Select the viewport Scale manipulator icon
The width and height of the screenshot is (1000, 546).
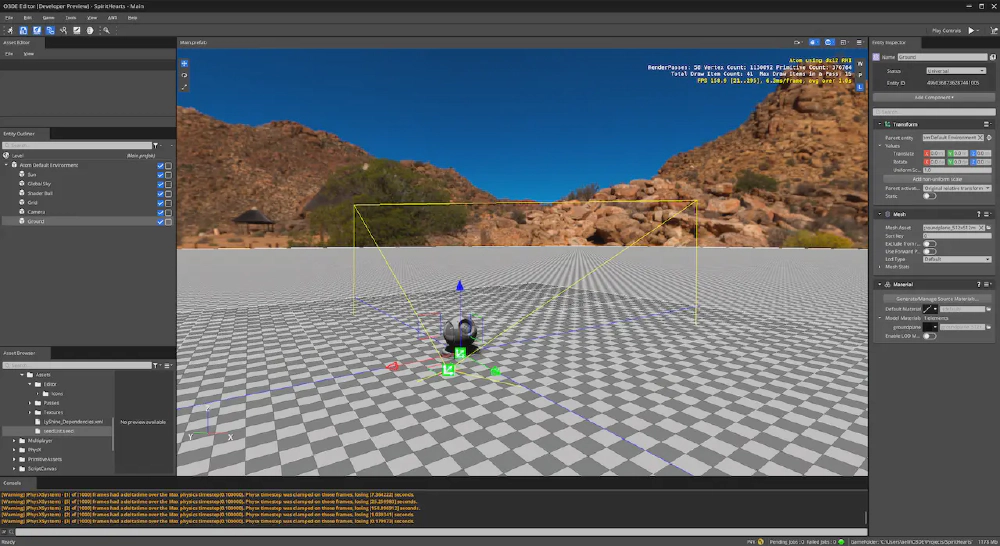(x=184, y=86)
